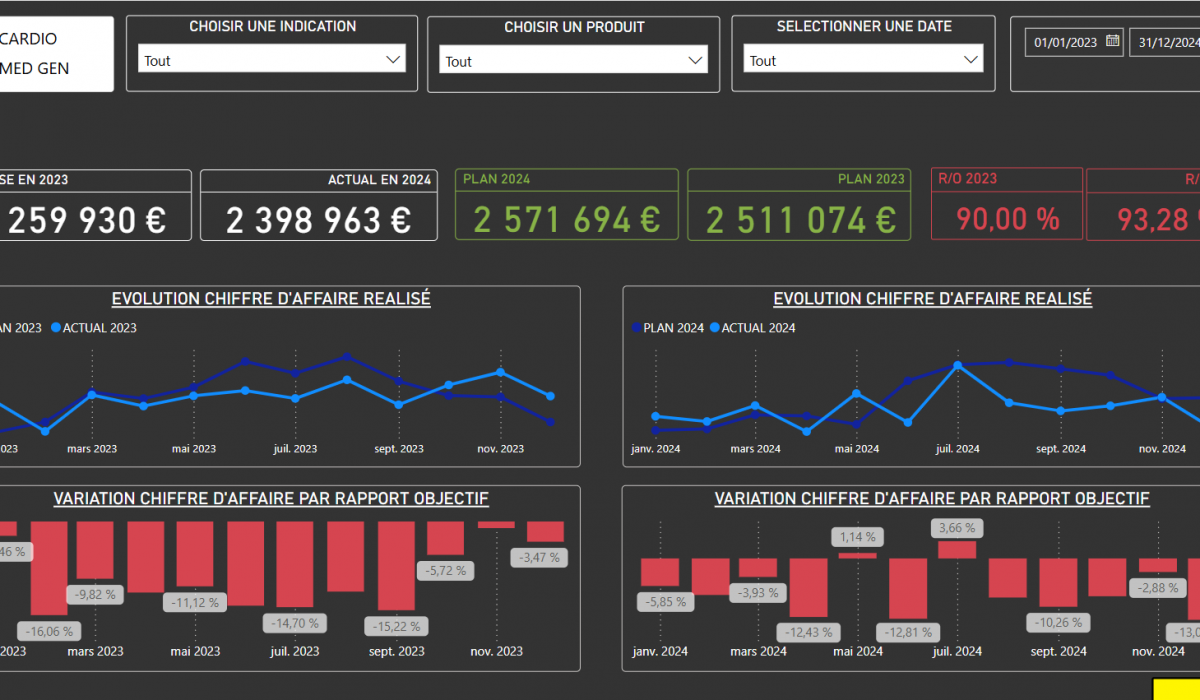The image size is (1200, 700).
Task: Click the PLAN 2024 legend dot
Action: click(636, 328)
